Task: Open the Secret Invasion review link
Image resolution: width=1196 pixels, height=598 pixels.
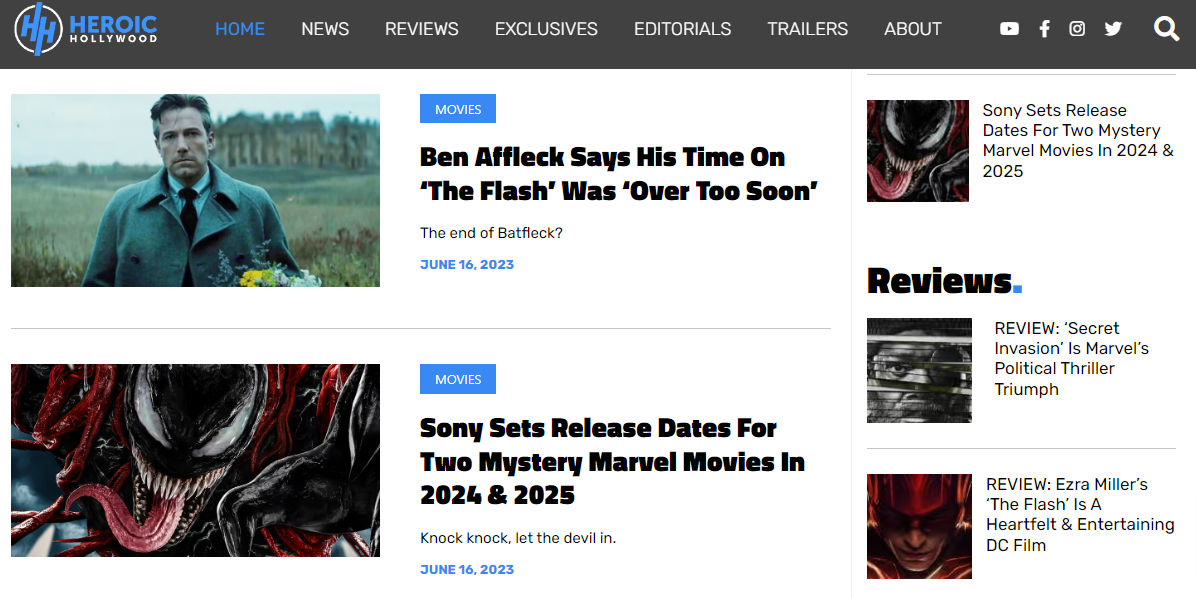Action: pyautogui.click(x=1072, y=358)
